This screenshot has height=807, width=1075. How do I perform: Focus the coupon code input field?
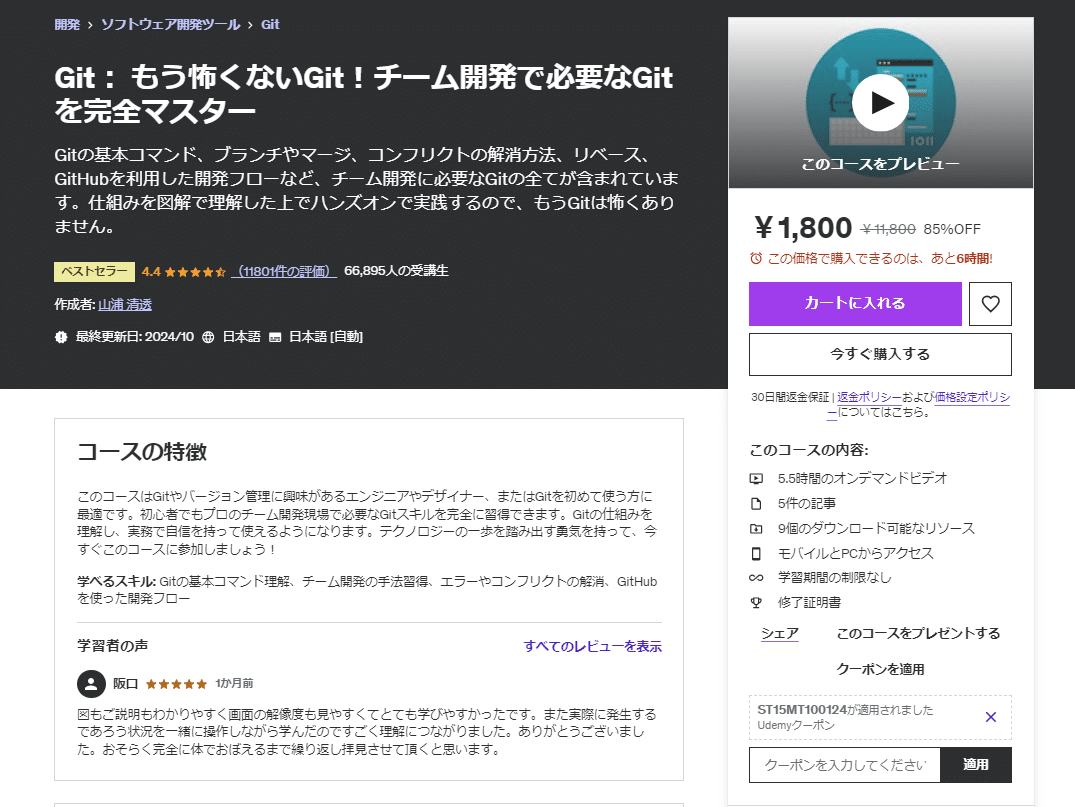[845, 765]
